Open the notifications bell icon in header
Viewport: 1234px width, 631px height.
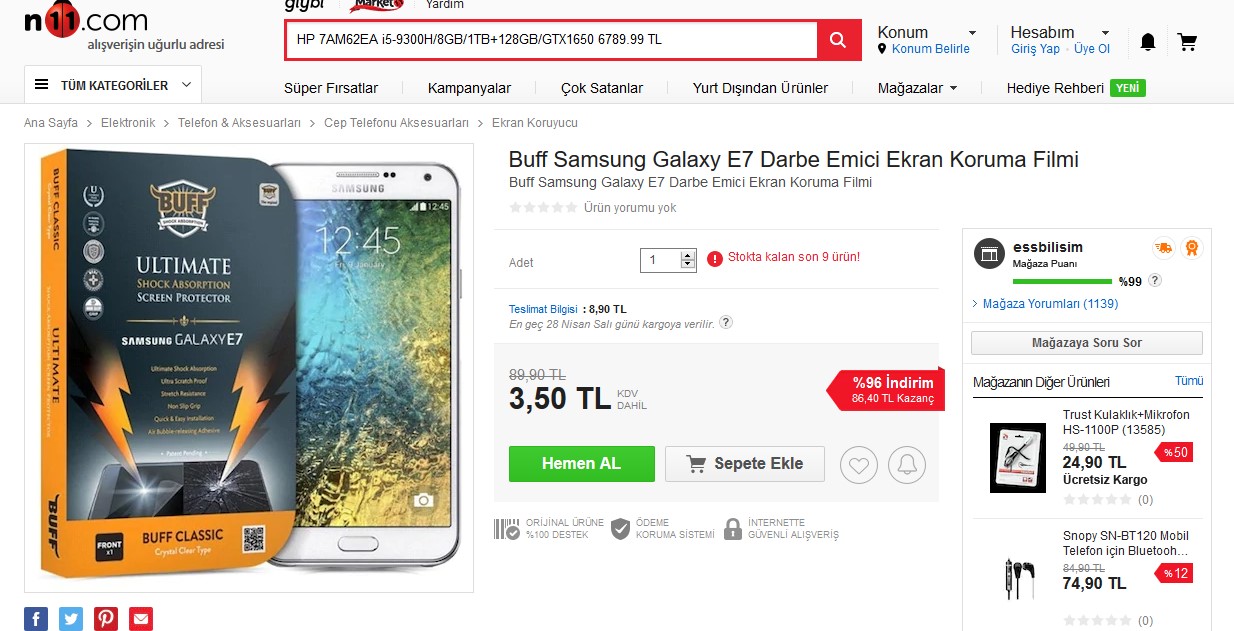tap(1147, 42)
